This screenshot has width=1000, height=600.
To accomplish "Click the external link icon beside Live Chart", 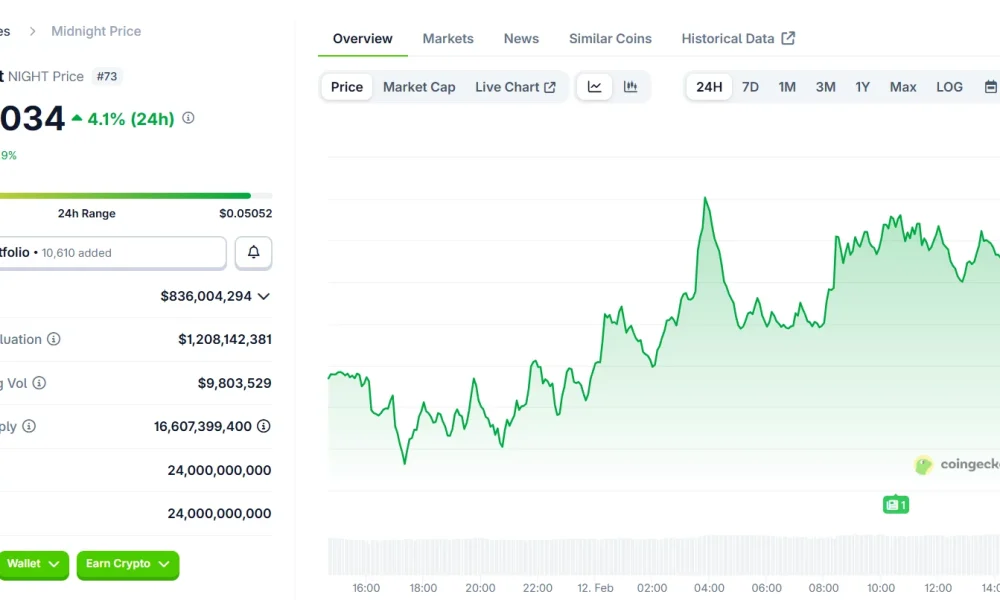I will [552, 87].
